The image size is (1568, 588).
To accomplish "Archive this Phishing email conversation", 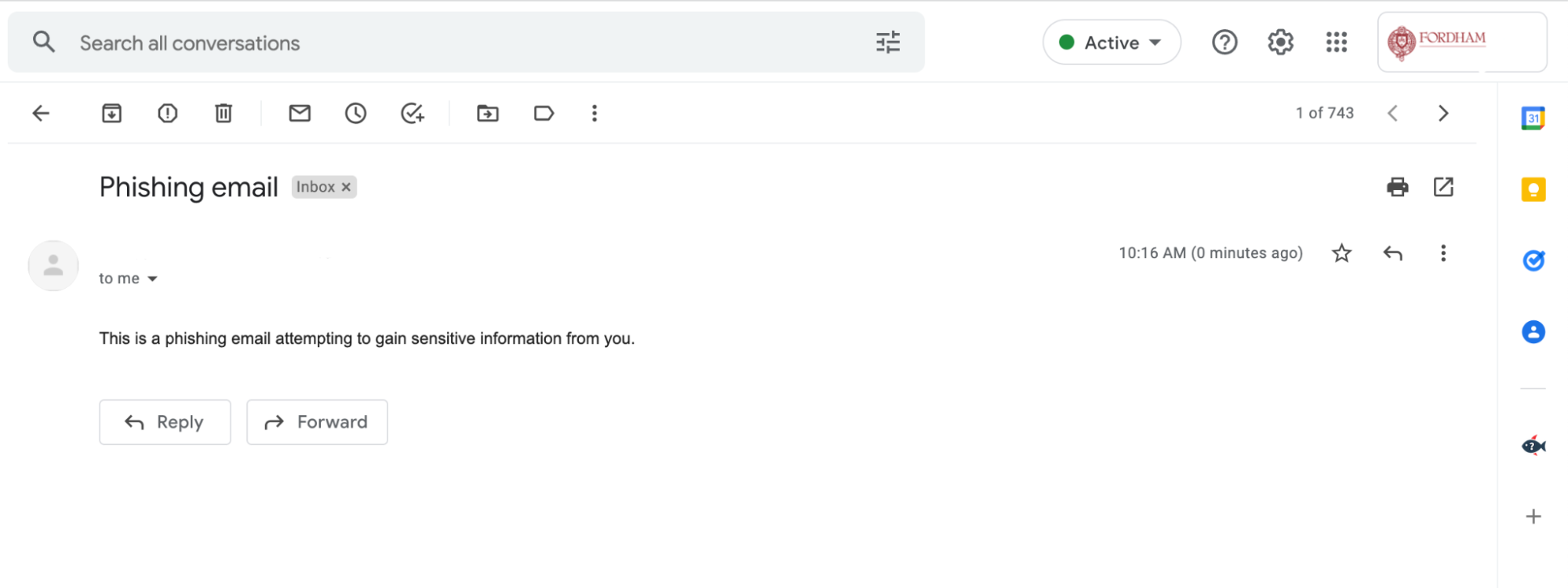I will tap(112, 113).
